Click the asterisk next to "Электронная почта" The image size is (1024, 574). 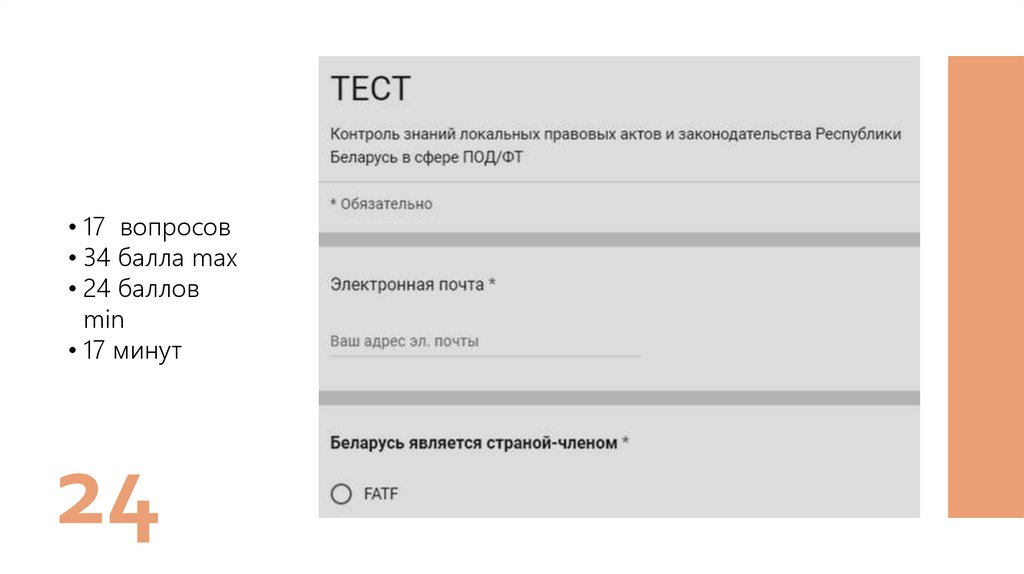[493, 285]
